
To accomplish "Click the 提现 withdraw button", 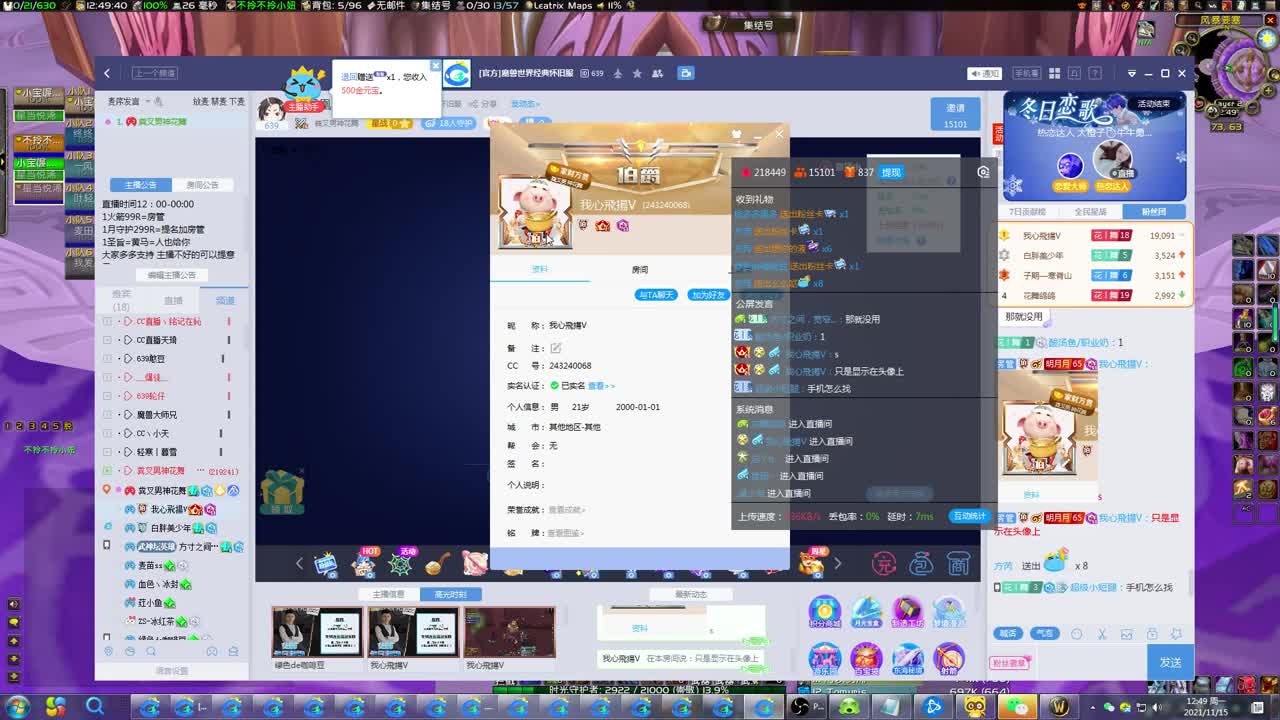I will click(x=891, y=172).
